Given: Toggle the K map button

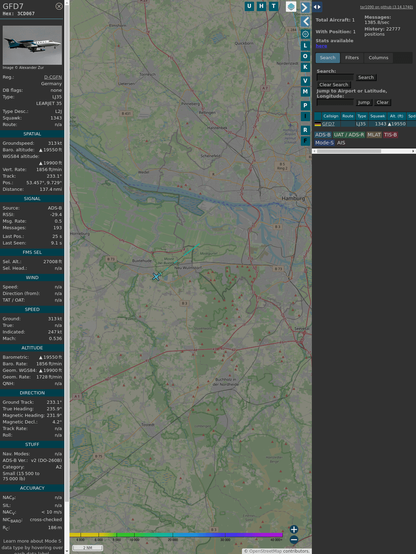Looking at the screenshot, I should [x=305, y=67].
